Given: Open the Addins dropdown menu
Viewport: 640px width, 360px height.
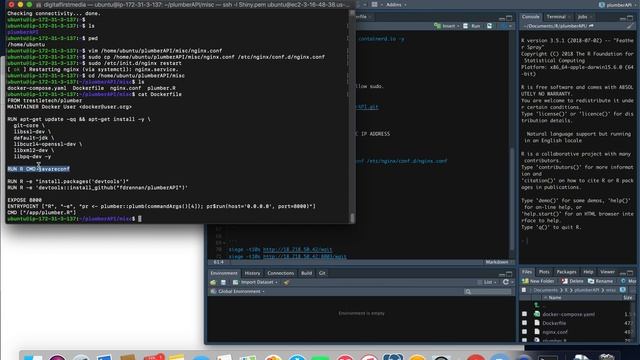Looking at the screenshot, I should point(396,4).
